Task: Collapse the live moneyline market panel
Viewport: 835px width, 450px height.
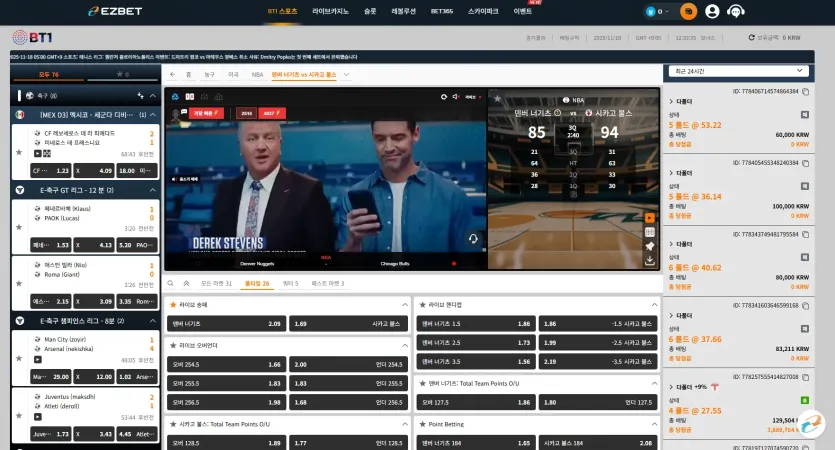Action: (x=405, y=305)
